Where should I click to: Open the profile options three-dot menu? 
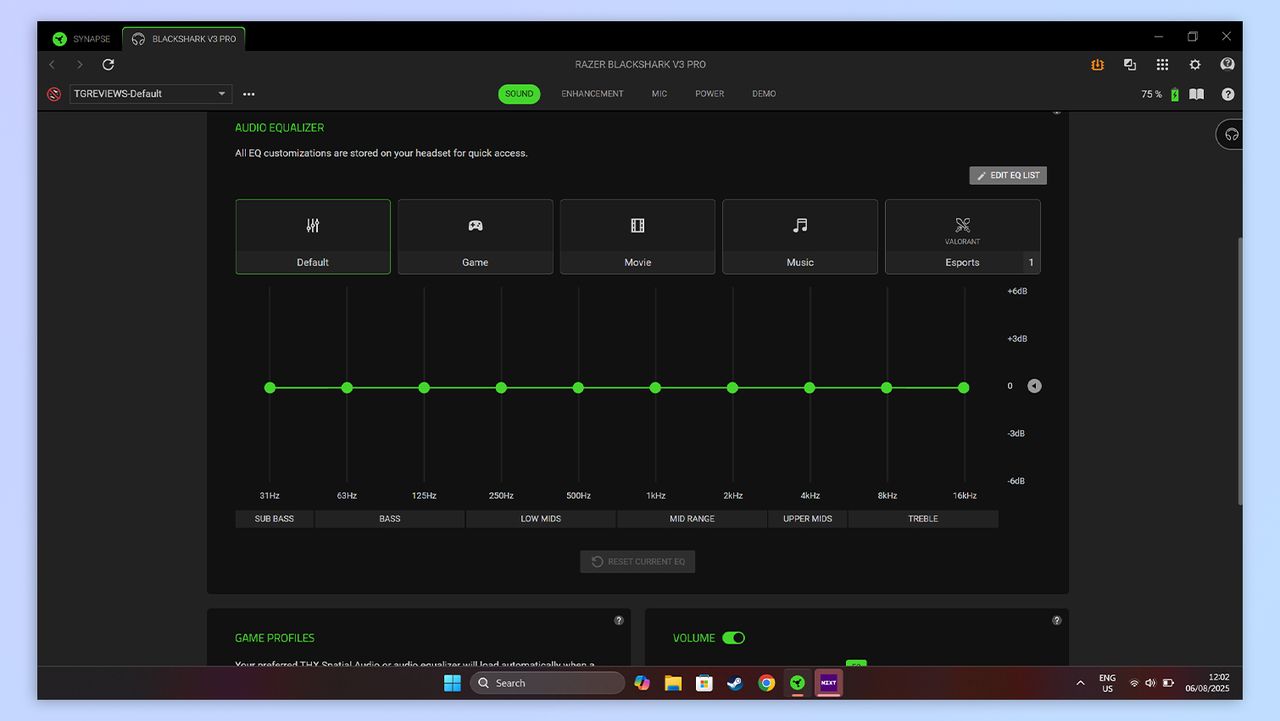(x=249, y=94)
